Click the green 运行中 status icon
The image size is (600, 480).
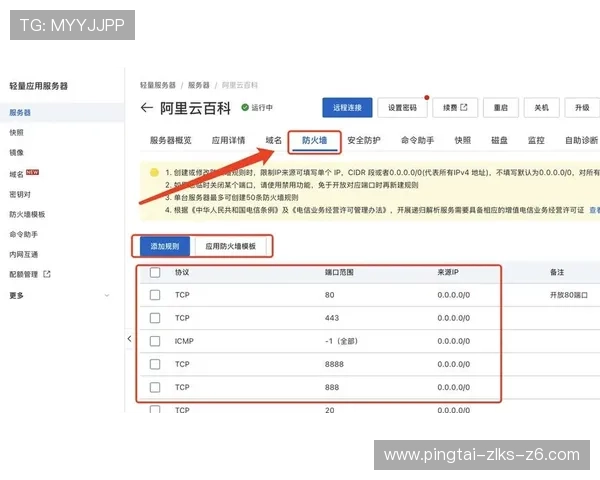(x=245, y=108)
